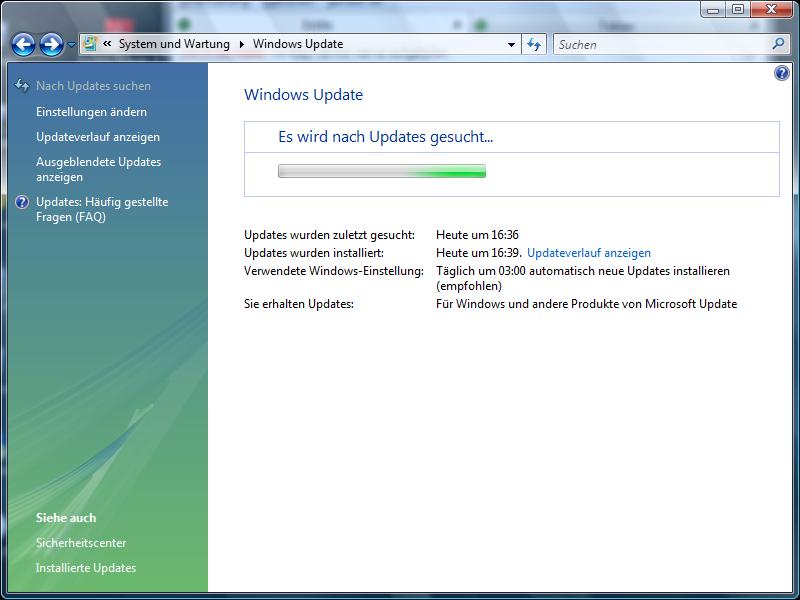Expand the arrow after 'System und Wartung'
This screenshot has height=600, width=800.
pyautogui.click(x=241, y=44)
